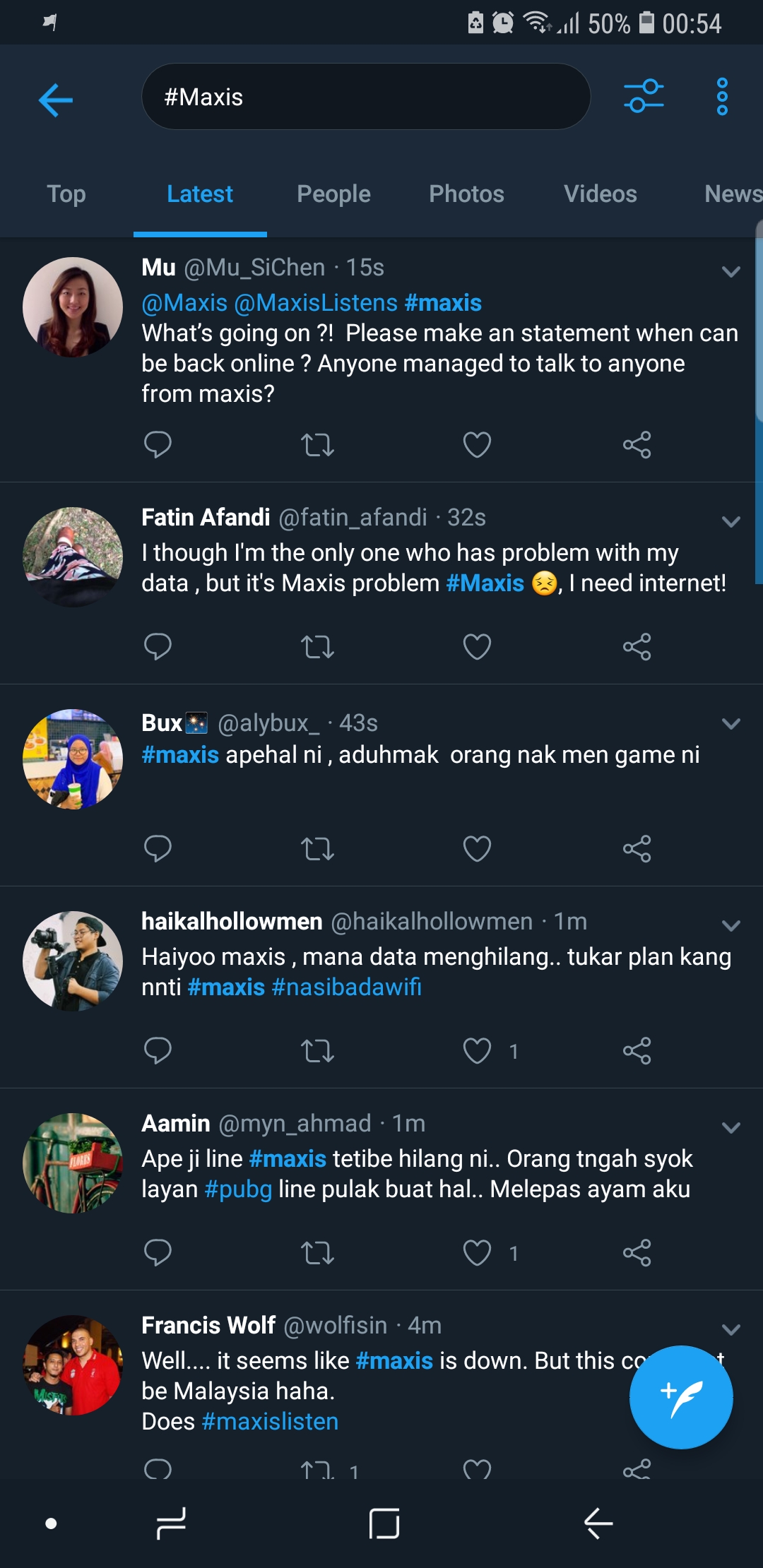The width and height of the screenshot is (763, 1568).
Task: Toggle like on Fatin Afandi's tweet
Action: [477, 646]
